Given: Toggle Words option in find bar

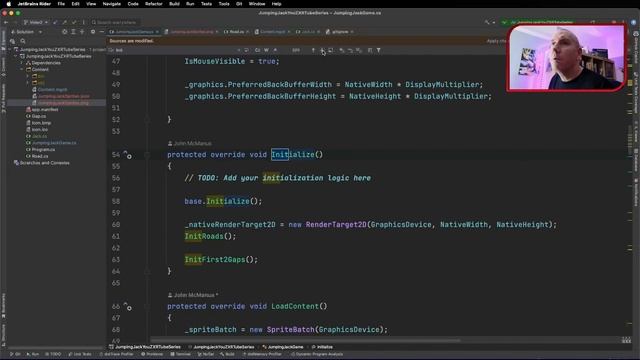Looking at the screenshot, I should click(x=266, y=50).
